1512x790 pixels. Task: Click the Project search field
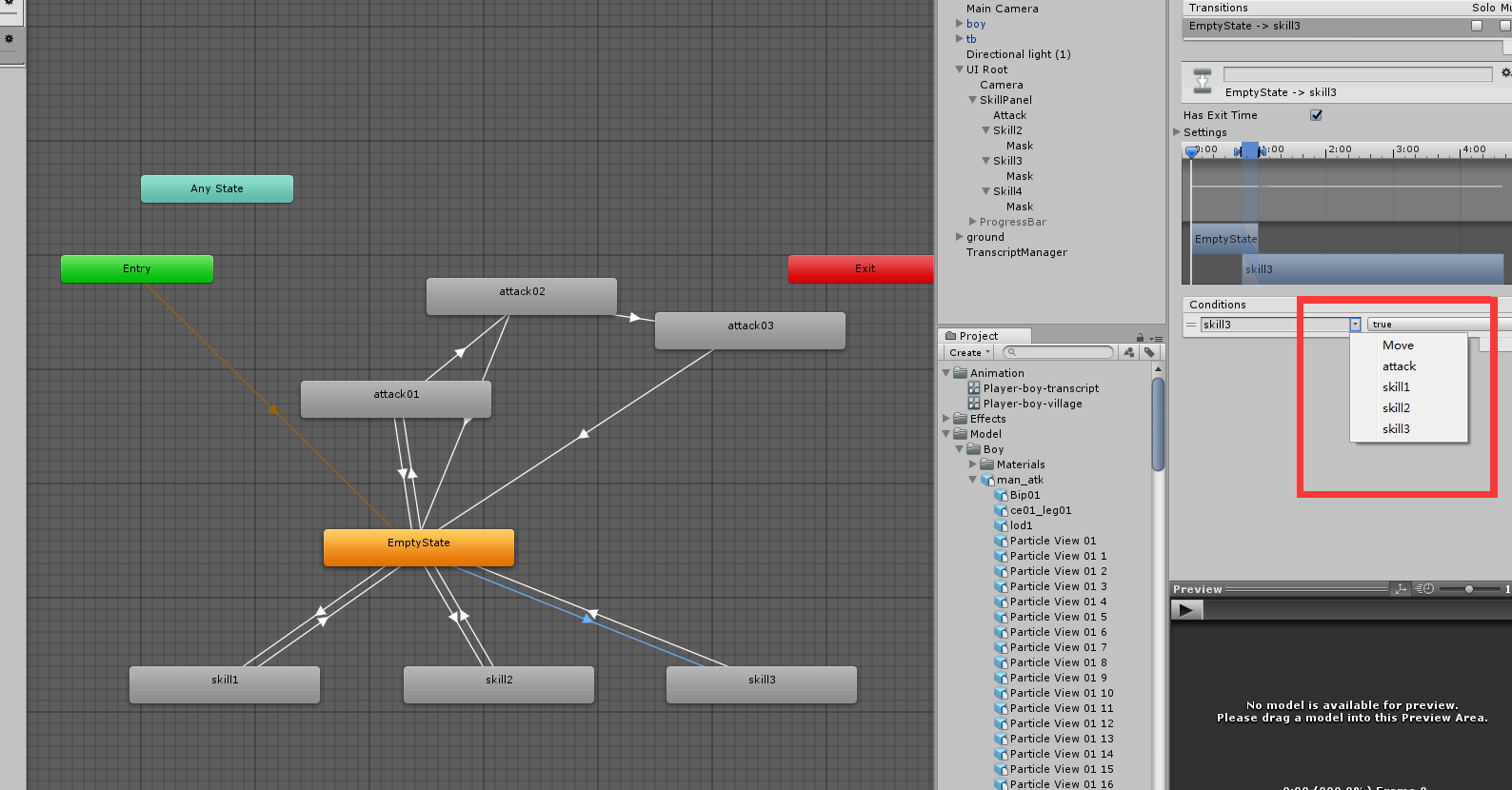1058,352
